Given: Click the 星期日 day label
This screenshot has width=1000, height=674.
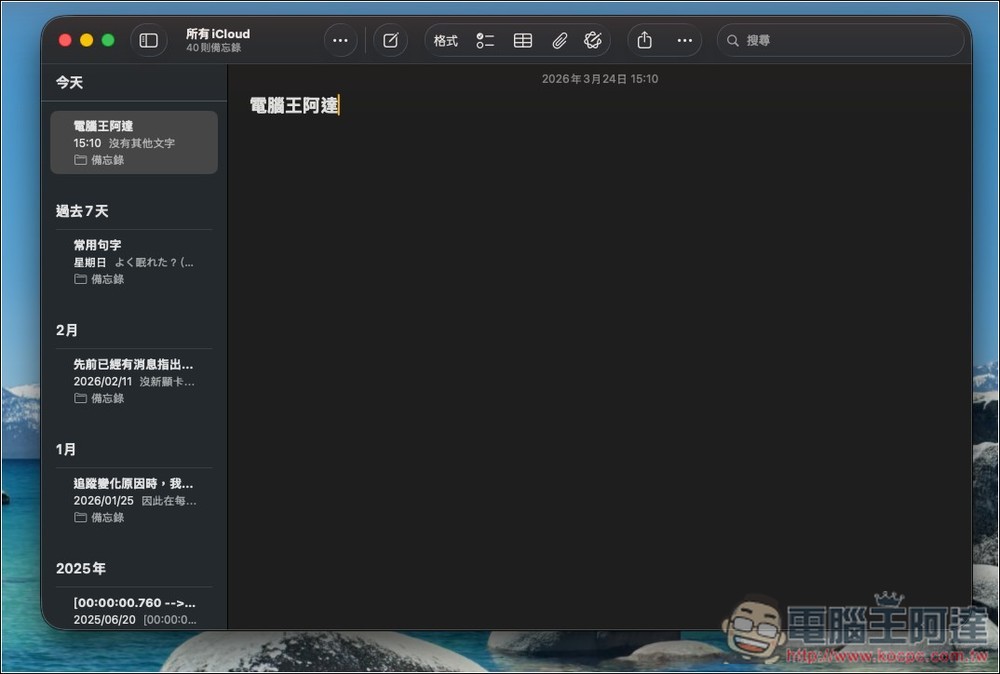Looking at the screenshot, I should point(90,263).
